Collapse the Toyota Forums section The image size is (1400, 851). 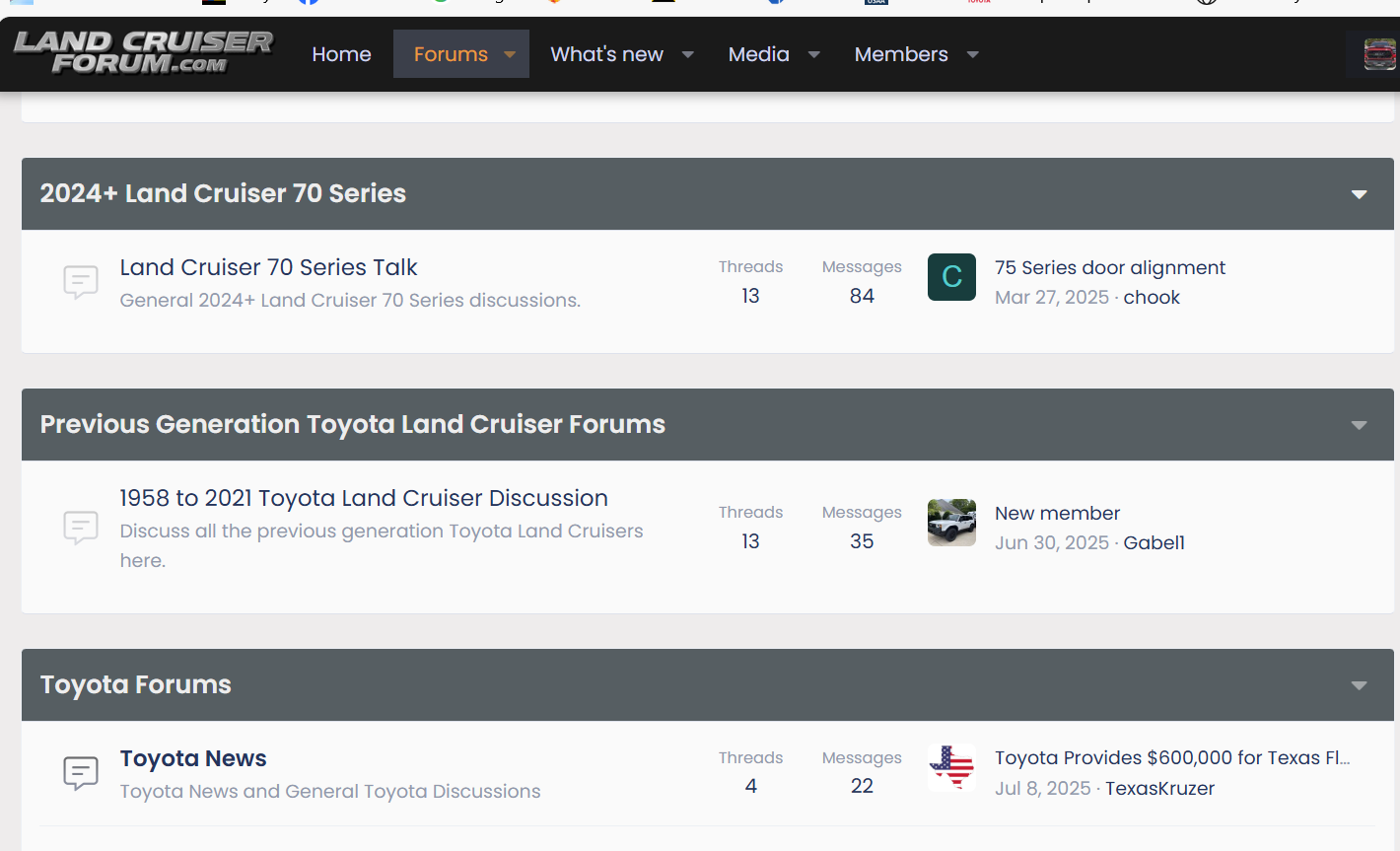point(1359,685)
